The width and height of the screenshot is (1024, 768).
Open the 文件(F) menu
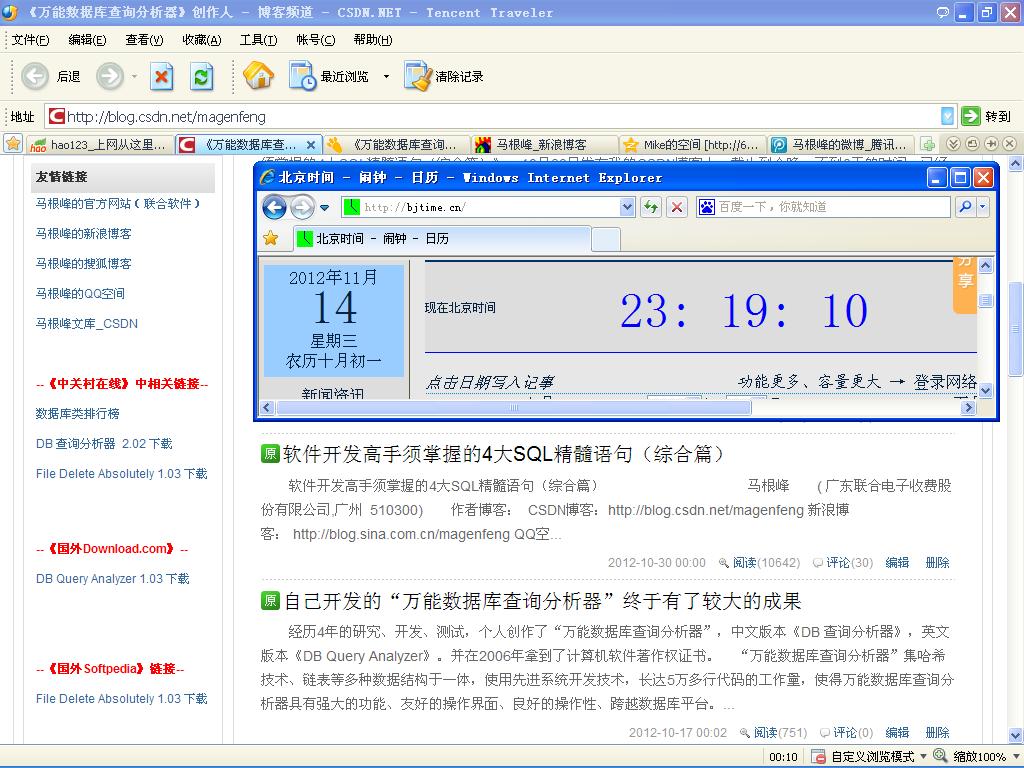tap(30, 40)
